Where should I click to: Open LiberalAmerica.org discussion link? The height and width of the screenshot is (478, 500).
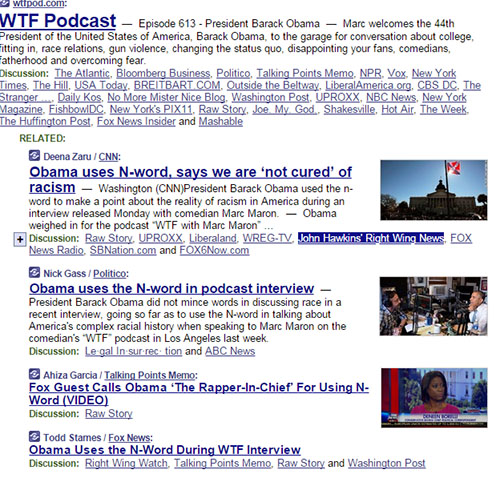pos(368,85)
